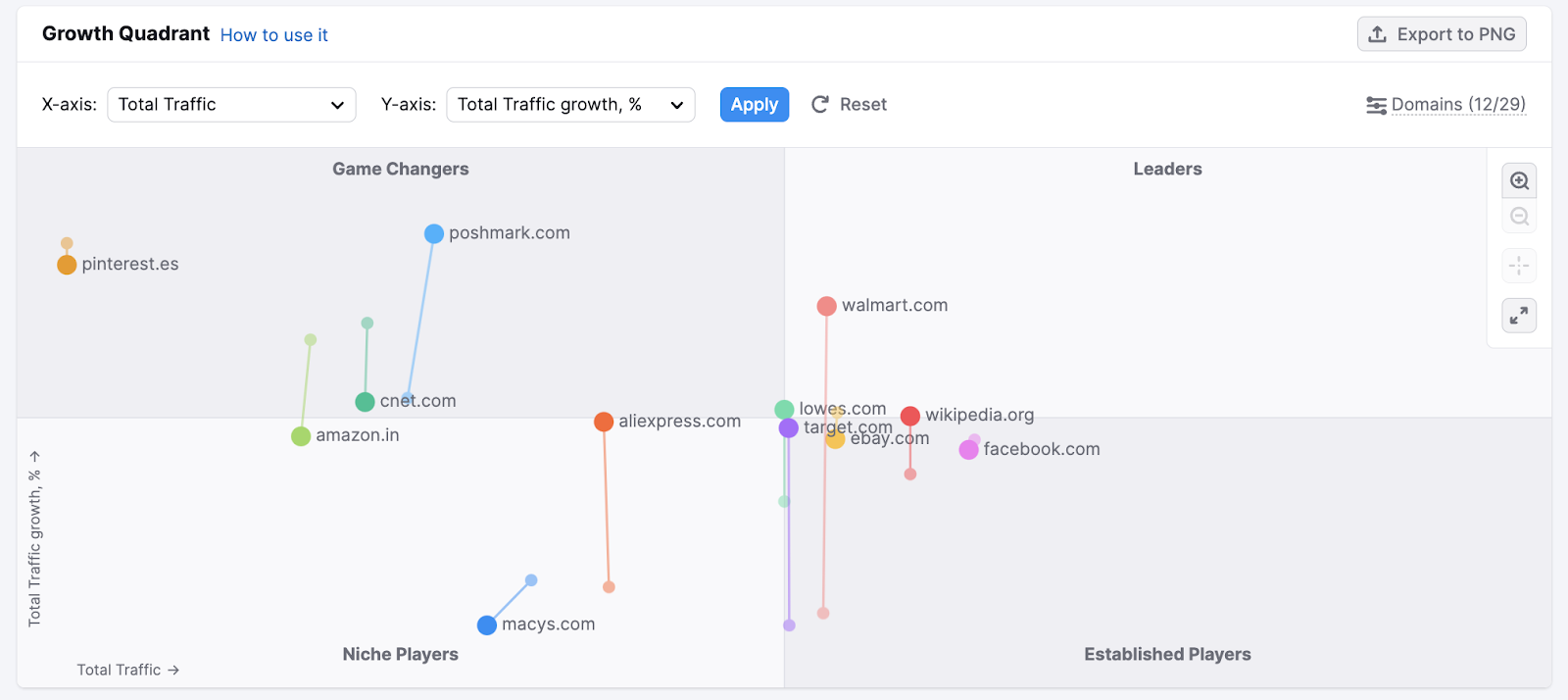Image resolution: width=1568 pixels, height=700 pixels.
Task: Click the vertical Total Traffic growth, % axis label
Action: pos(34,538)
